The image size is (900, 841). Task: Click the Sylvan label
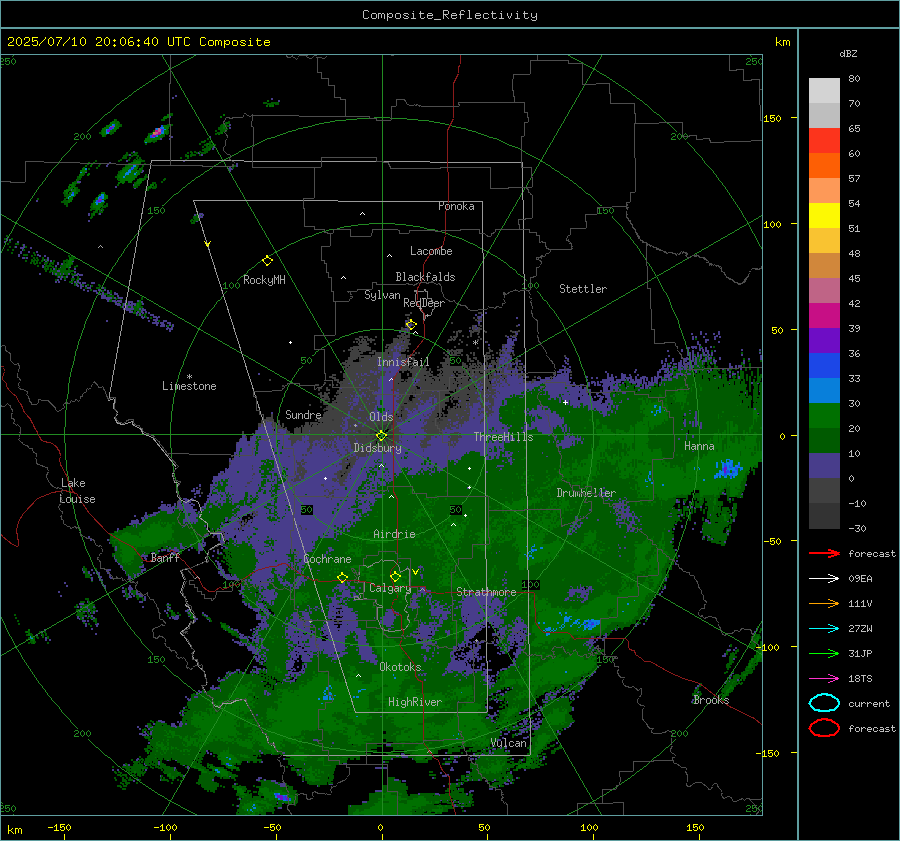tap(382, 295)
